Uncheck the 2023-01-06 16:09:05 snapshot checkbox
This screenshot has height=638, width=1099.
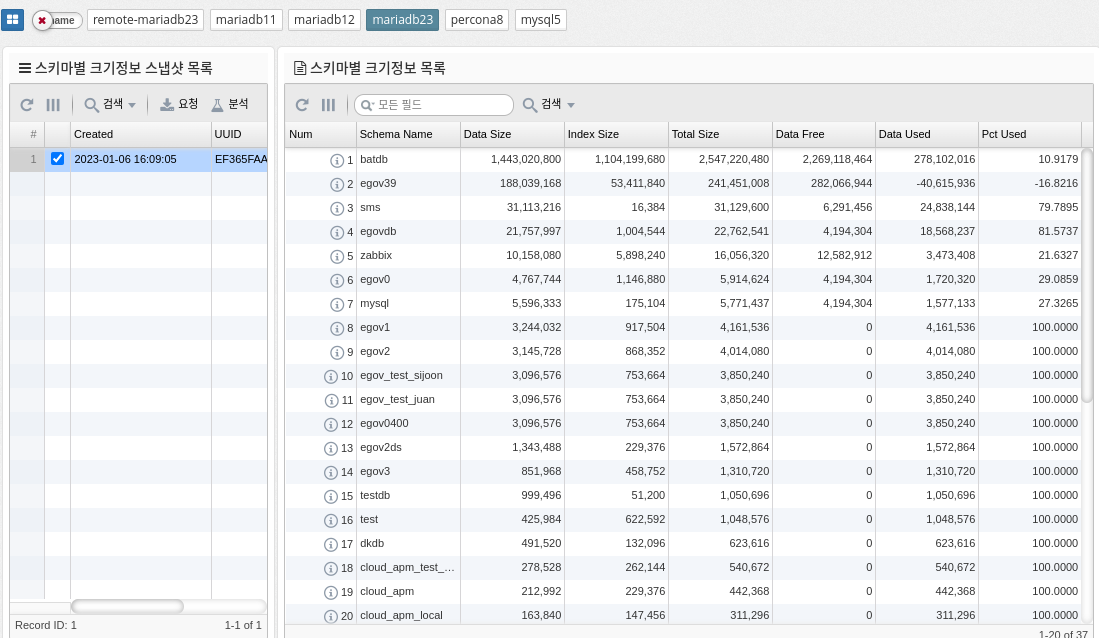pos(57,159)
